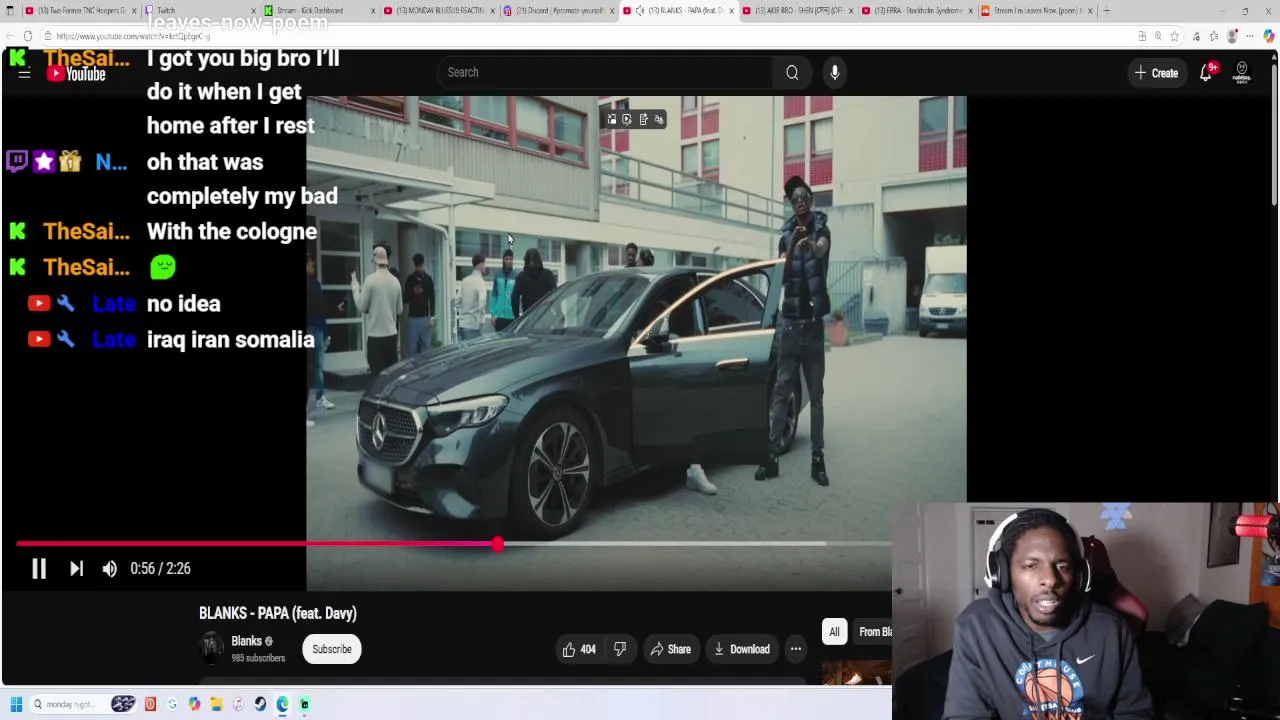Click chat message 'no idea'
1280x720 pixels.
183,304
